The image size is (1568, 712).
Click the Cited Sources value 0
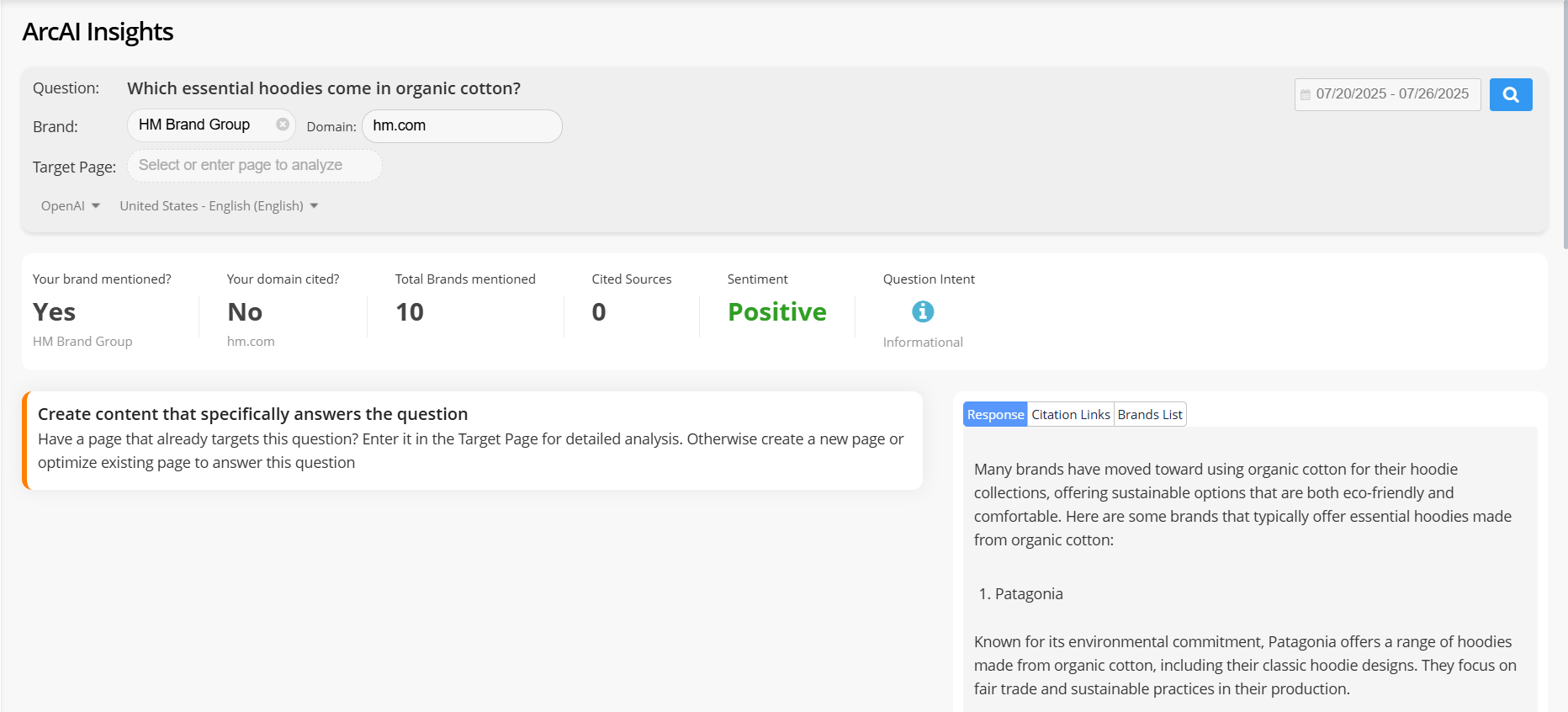pyautogui.click(x=598, y=312)
